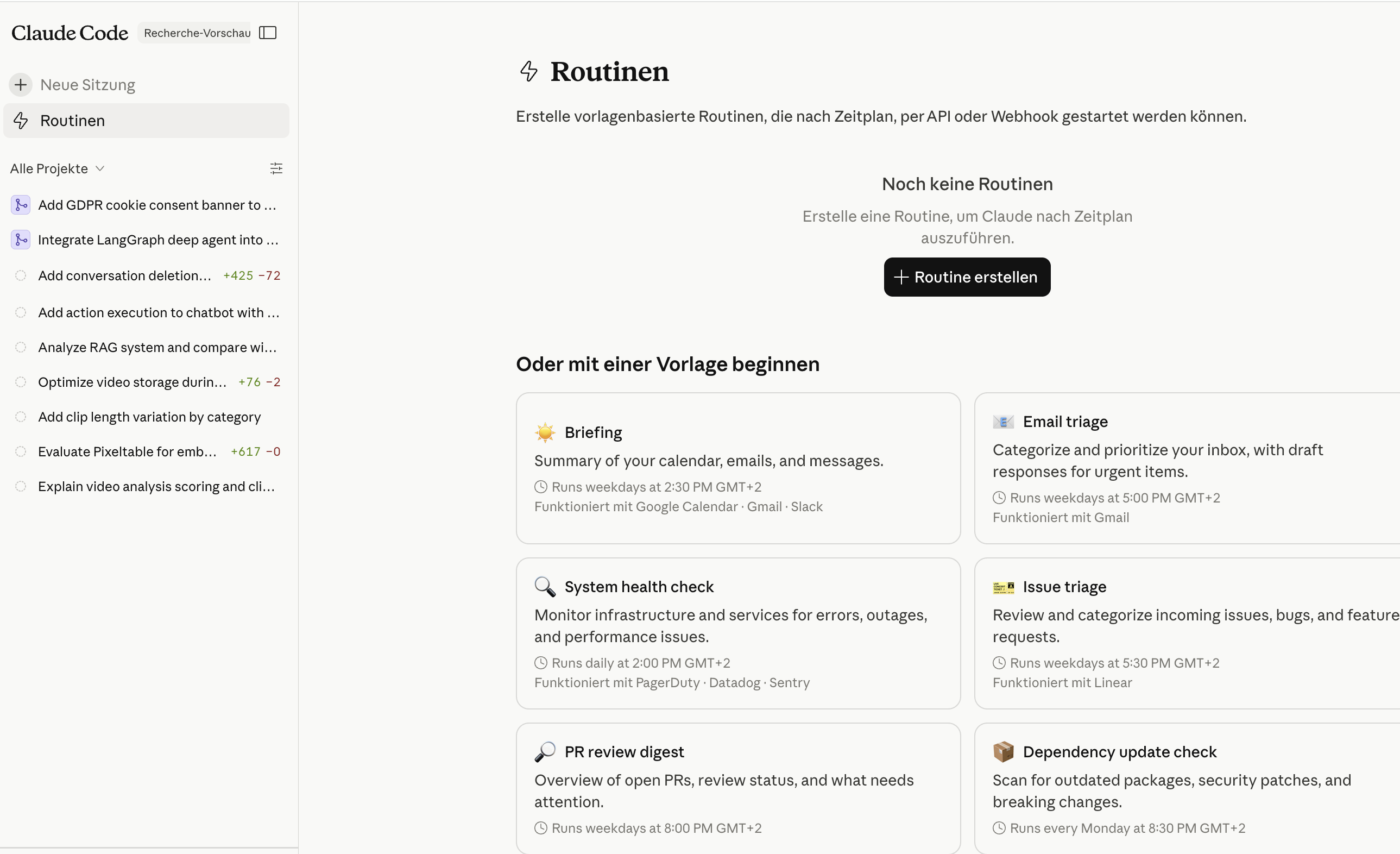The width and height of the screenshot is (1400, 854).
Task: Click the Recherche-Vorschau badge
Action: point(196,33)
